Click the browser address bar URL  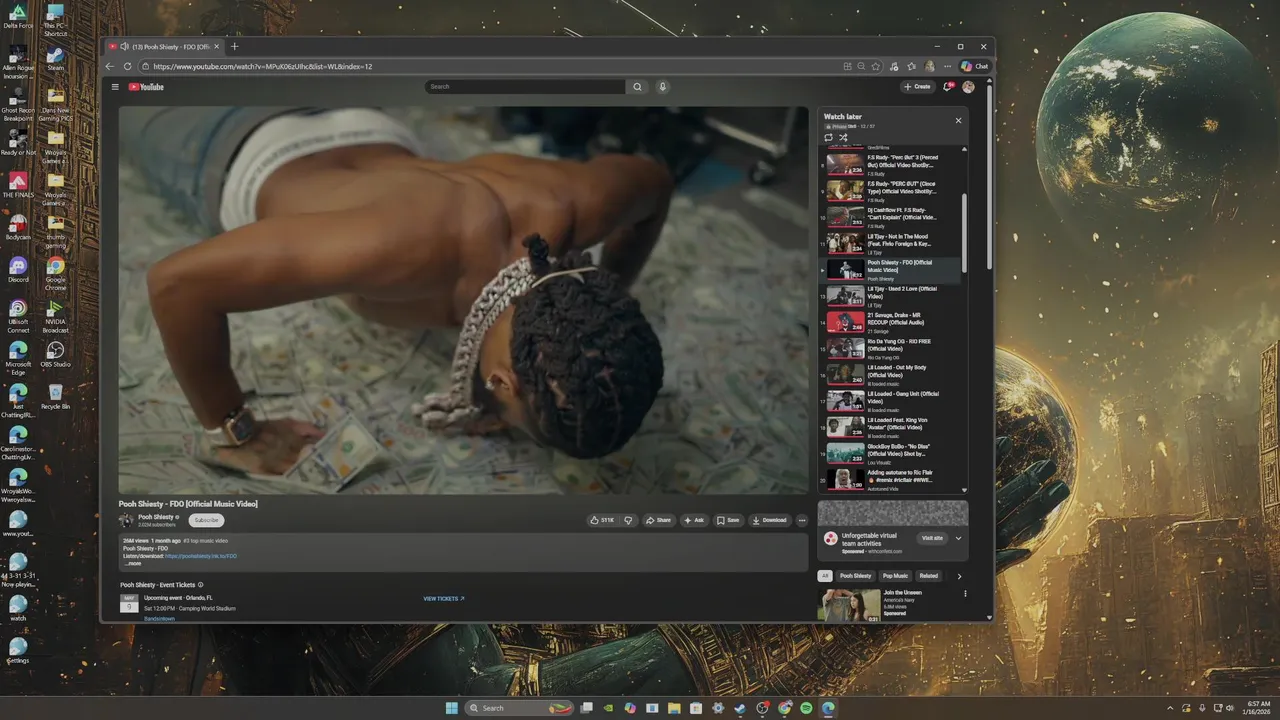[x=263, y=66]
